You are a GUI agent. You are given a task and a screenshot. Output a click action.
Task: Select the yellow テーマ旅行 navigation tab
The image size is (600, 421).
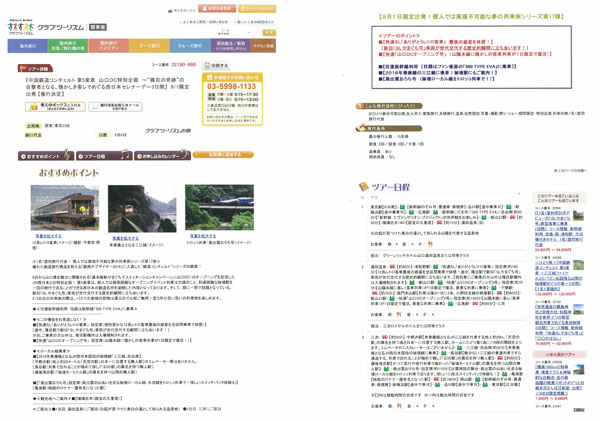149,46
